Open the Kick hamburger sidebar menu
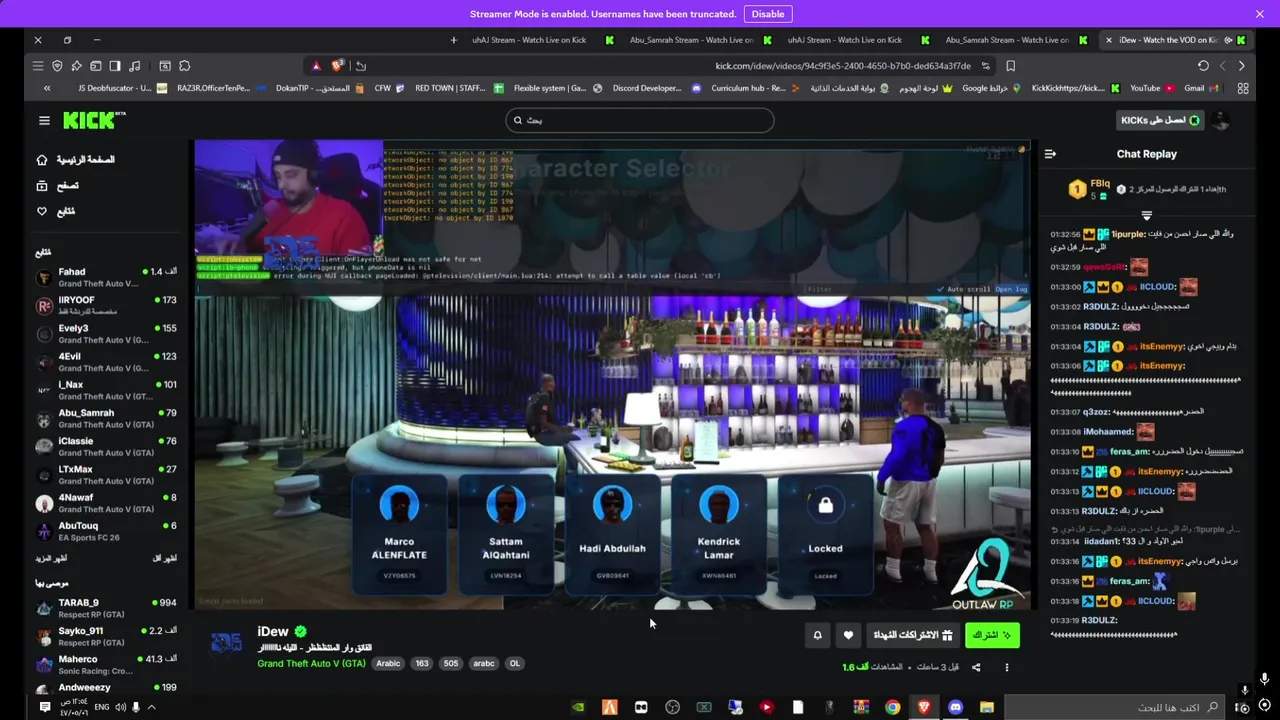Image resolution: width=1280 pixels, height=720 pixels. (44, 120)
